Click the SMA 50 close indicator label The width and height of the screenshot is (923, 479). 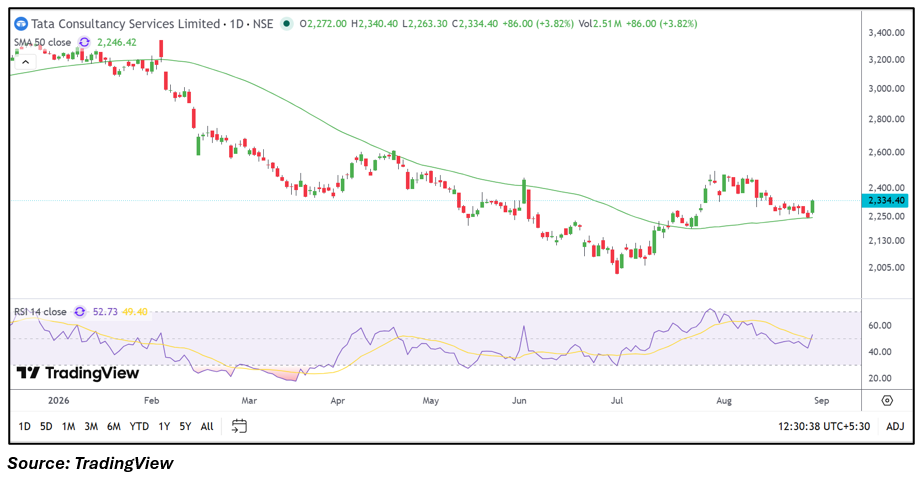click(42, 42)
